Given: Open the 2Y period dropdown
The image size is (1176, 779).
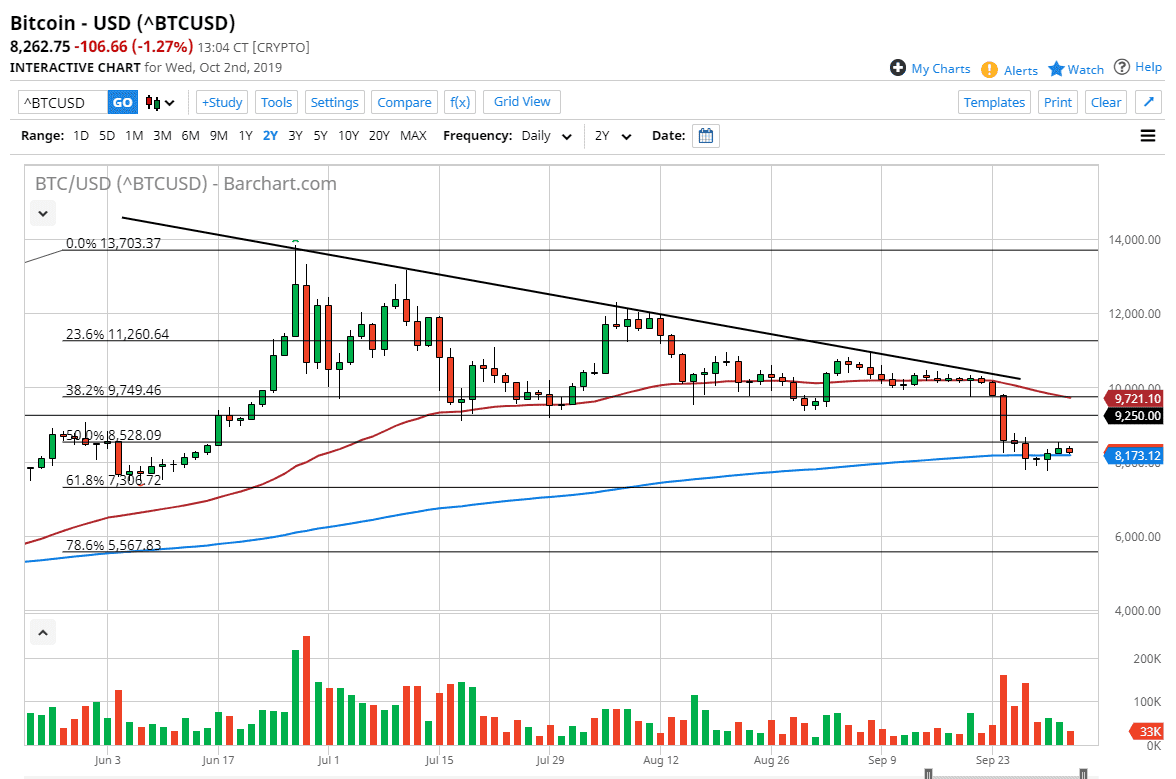Looking at the screenshot, I should pyautogui.click(x=614, y=135).
